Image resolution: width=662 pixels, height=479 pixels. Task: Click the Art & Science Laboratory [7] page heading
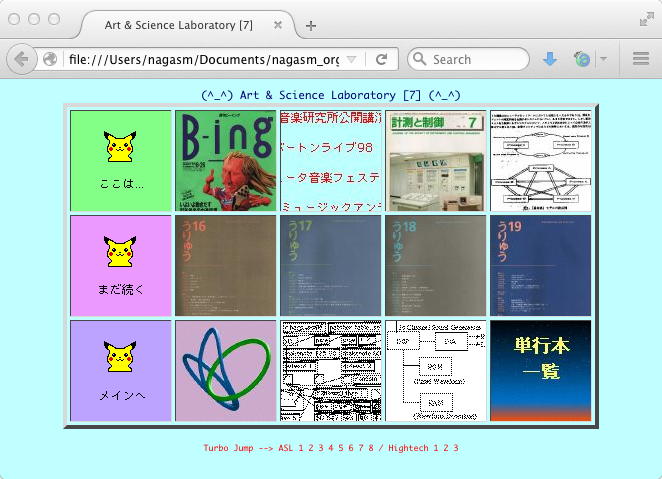point(331,95)
